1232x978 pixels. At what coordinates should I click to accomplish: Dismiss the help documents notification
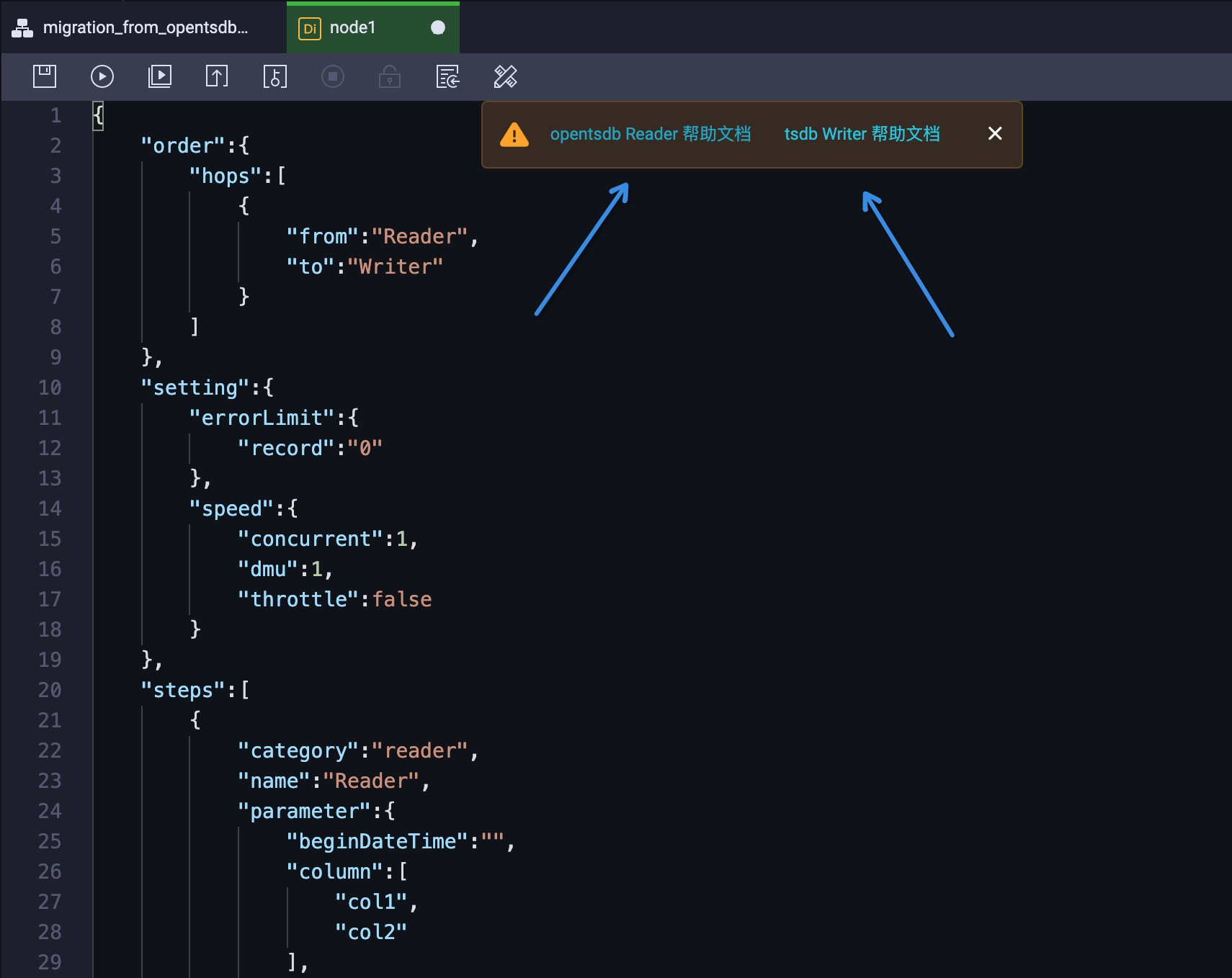click(995, 133)
